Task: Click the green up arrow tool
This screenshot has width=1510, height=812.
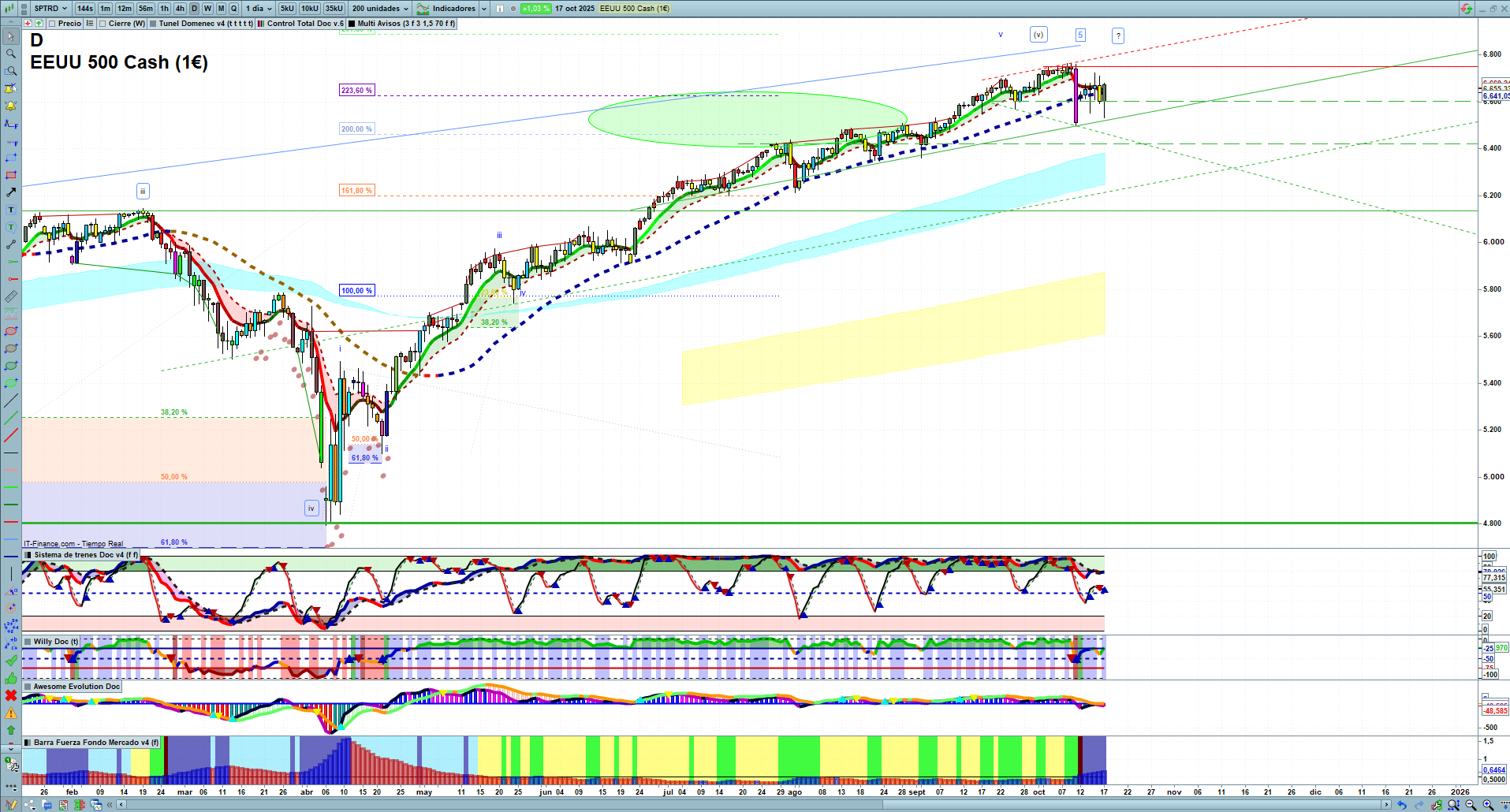Action: point(11,730)
